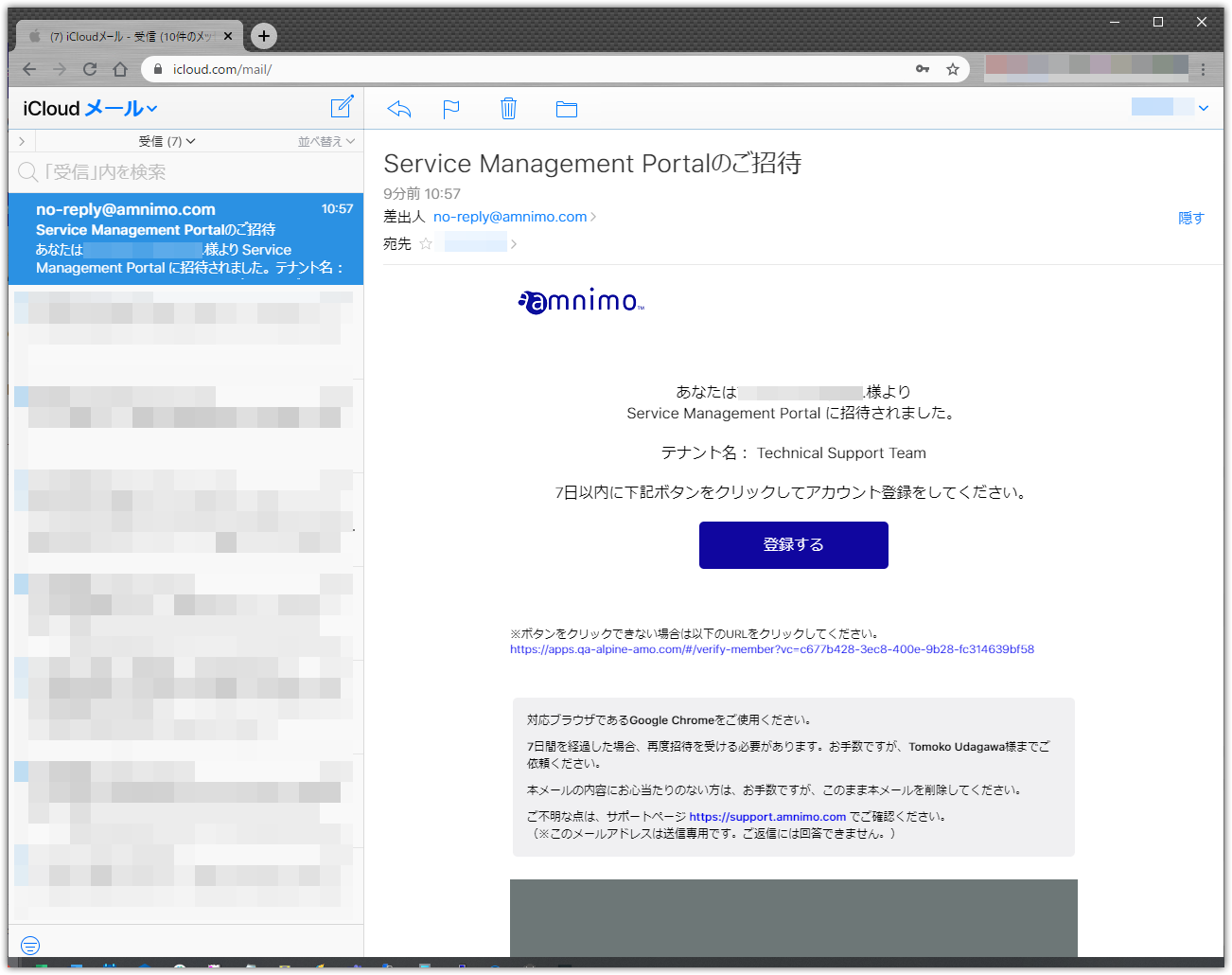Flag the open email
Viewport: 1232px width, 975px height.
pyautogui.click(x=451, y=109)
